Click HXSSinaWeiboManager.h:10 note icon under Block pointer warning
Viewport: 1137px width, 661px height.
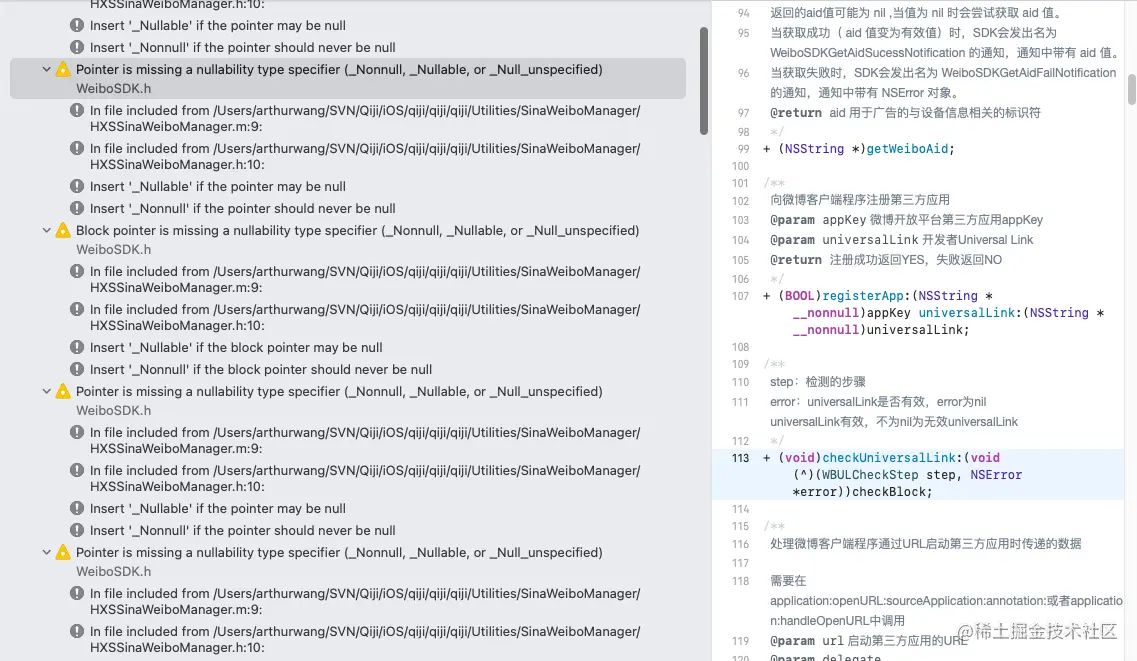pyautogui.click(x=77, y=309)
